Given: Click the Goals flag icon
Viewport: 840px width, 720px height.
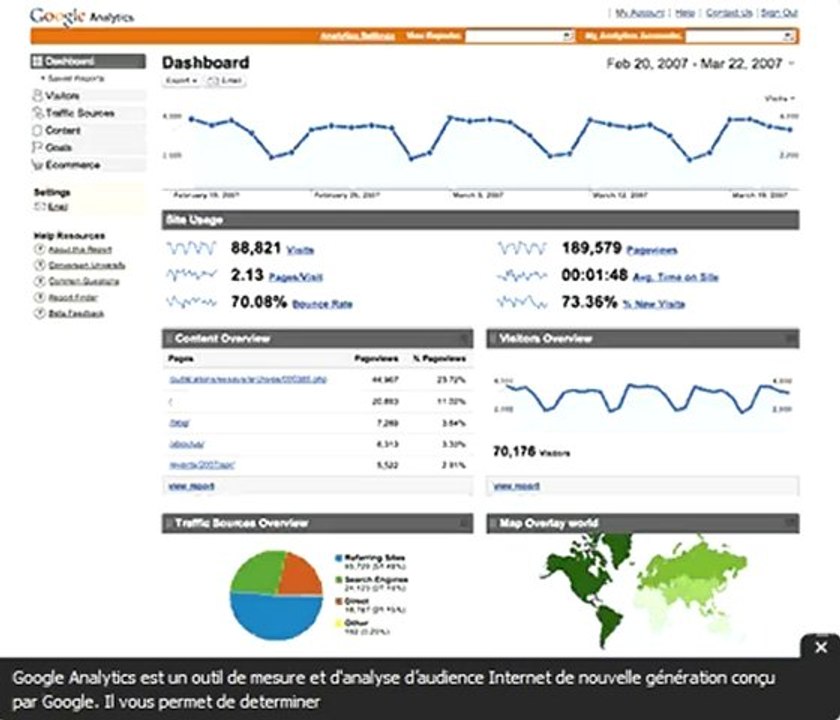Looking at the screenshot, I should [x=38, y=147].
